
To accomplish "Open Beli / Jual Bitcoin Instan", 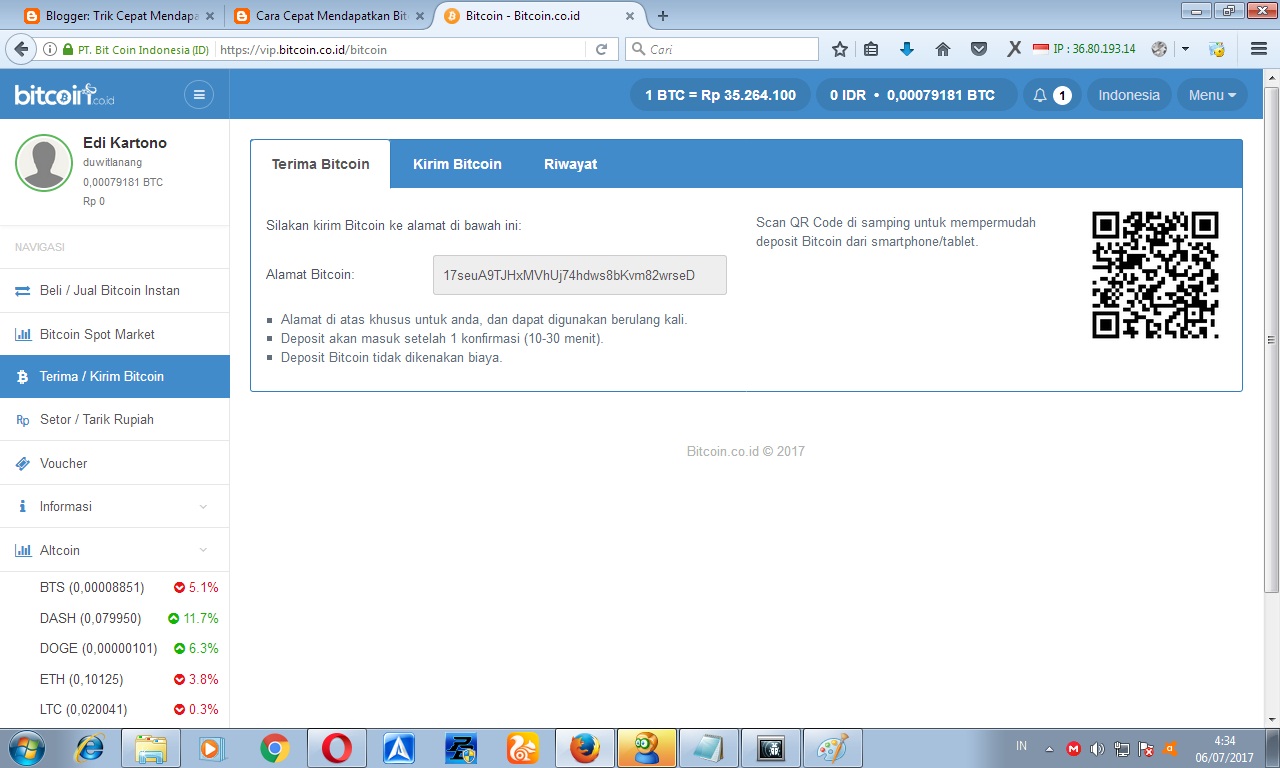I will [x=115, y=290].
